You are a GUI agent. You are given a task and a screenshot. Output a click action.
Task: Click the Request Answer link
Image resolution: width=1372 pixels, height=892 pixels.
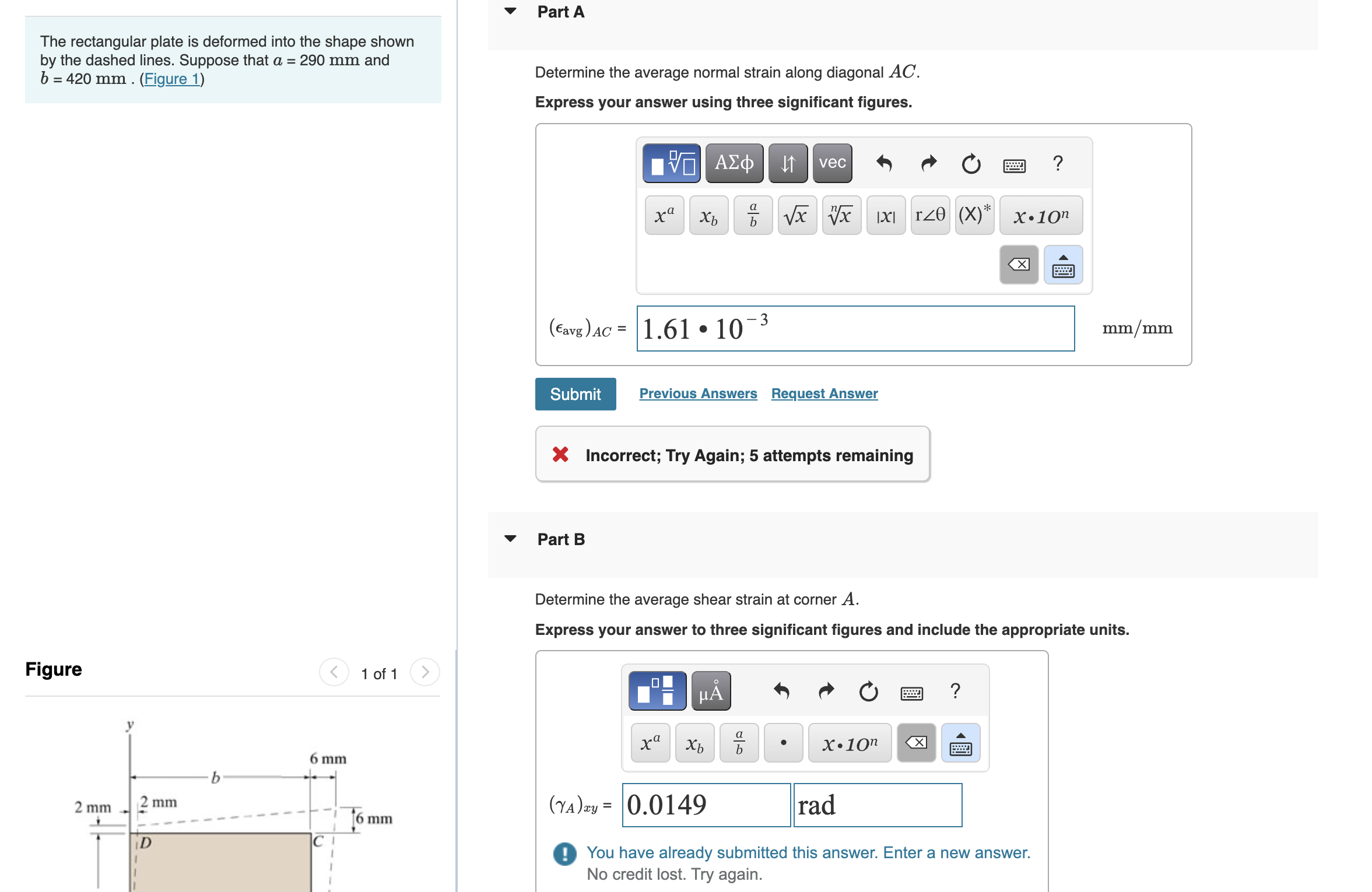tap(824, 394)
